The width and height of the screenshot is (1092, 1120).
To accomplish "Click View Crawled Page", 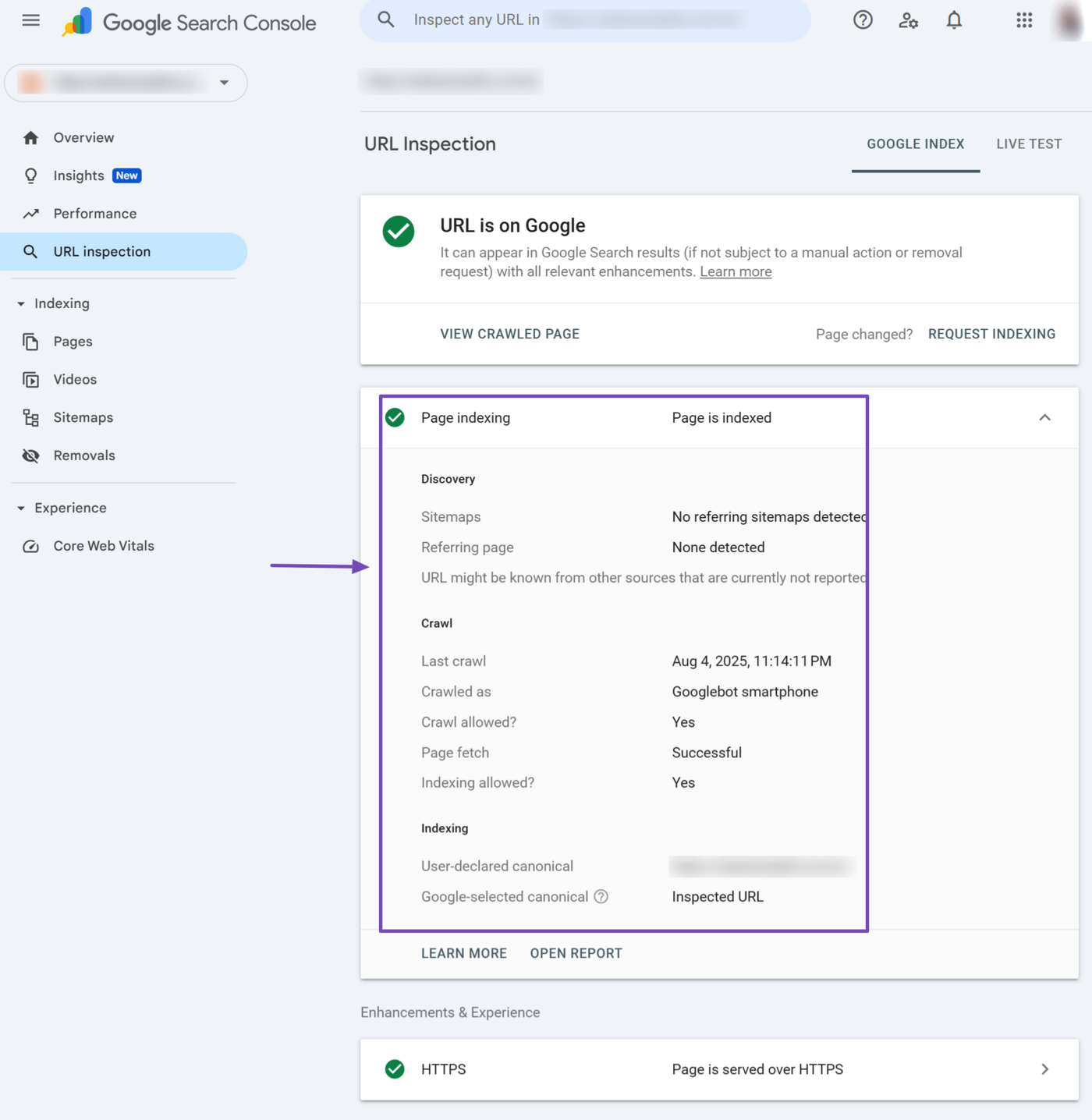I will click(510, 334).
